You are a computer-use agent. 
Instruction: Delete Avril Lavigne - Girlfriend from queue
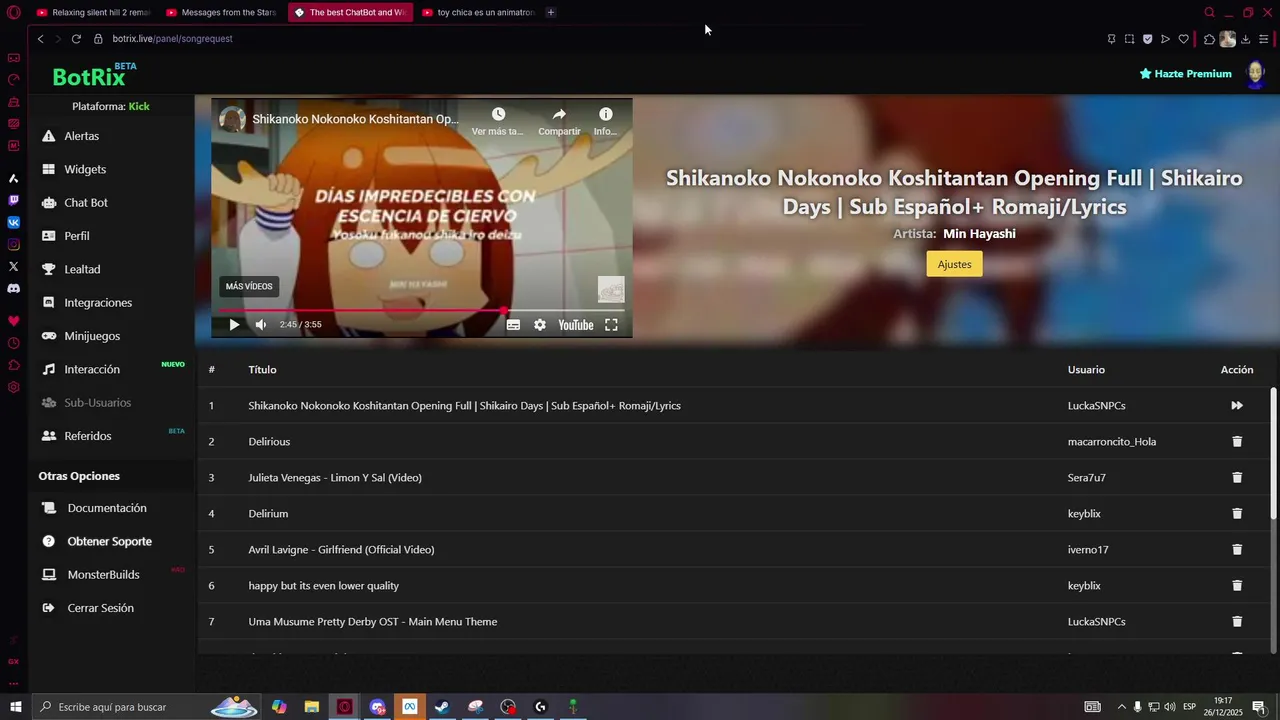(x=1237, y=550)
